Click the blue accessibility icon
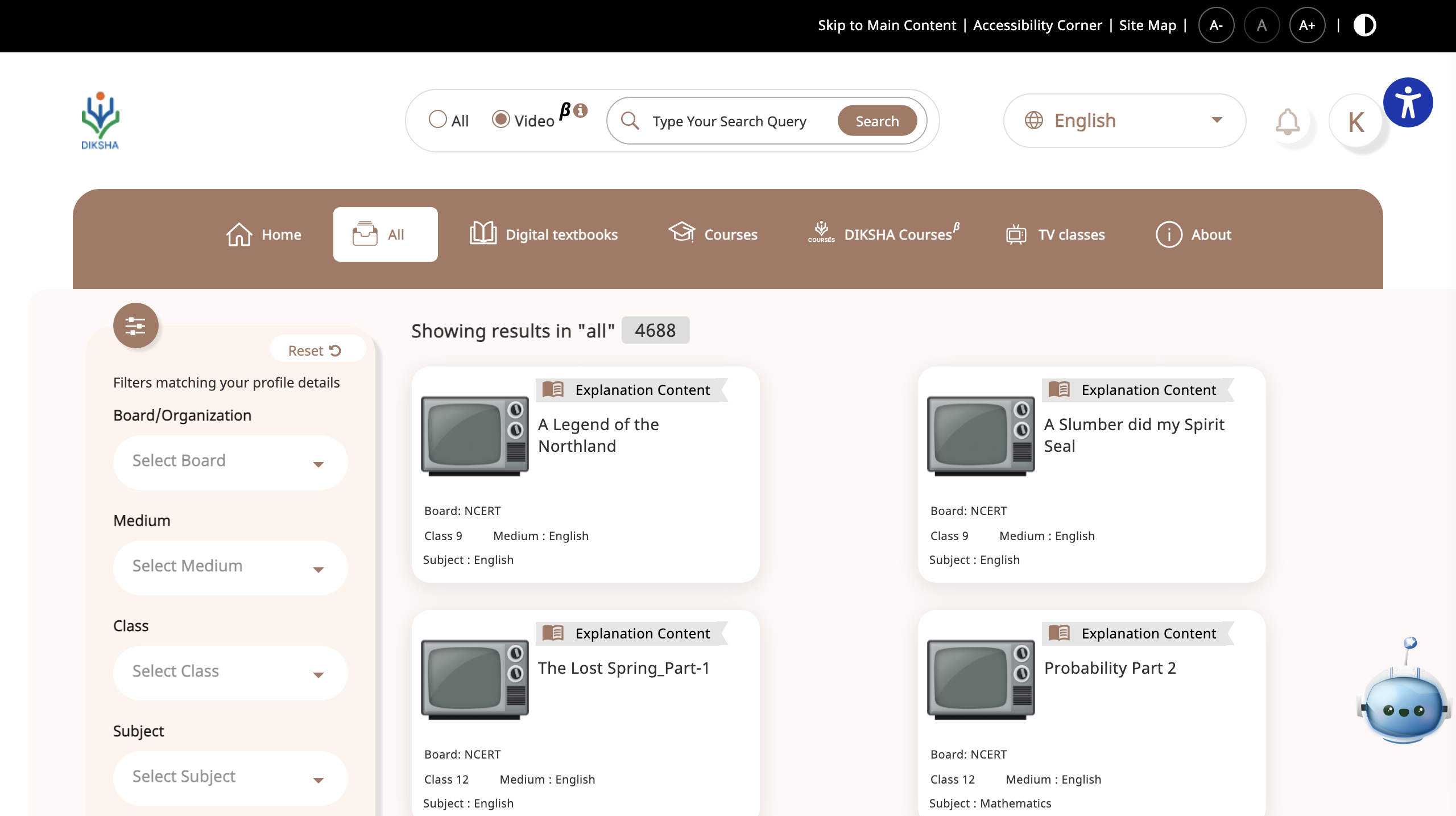This screenshot has height=816, width=1456. coord(1409,101)
